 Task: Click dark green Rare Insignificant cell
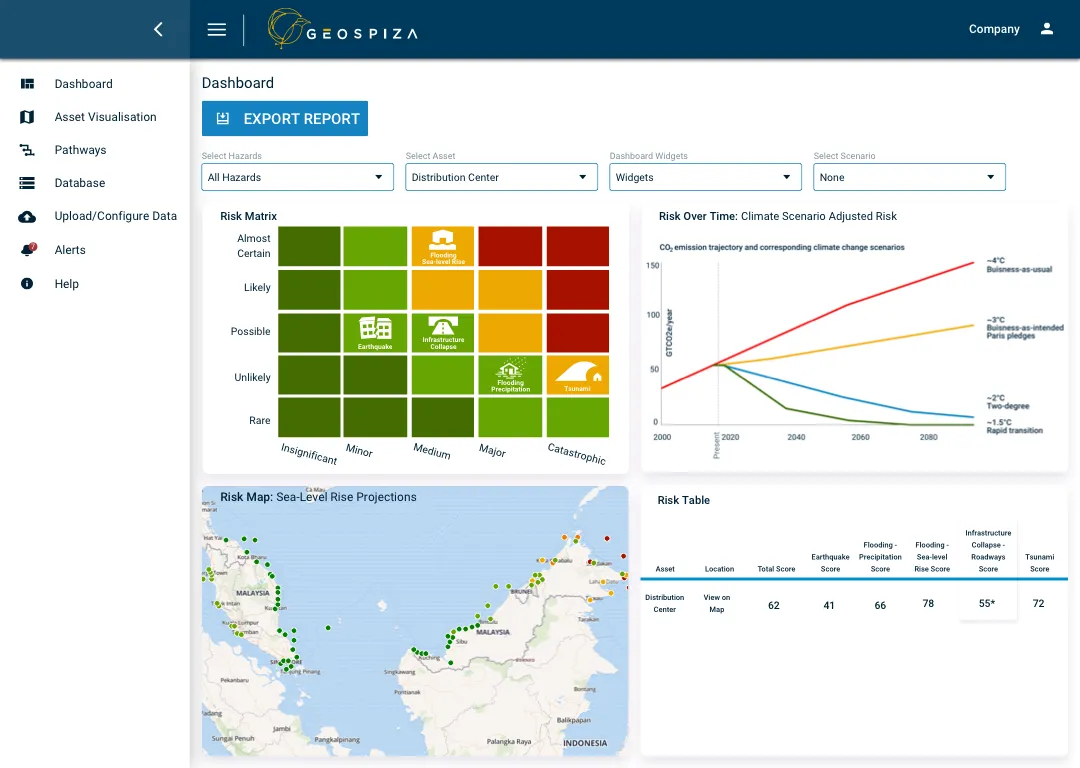(309, 417)
